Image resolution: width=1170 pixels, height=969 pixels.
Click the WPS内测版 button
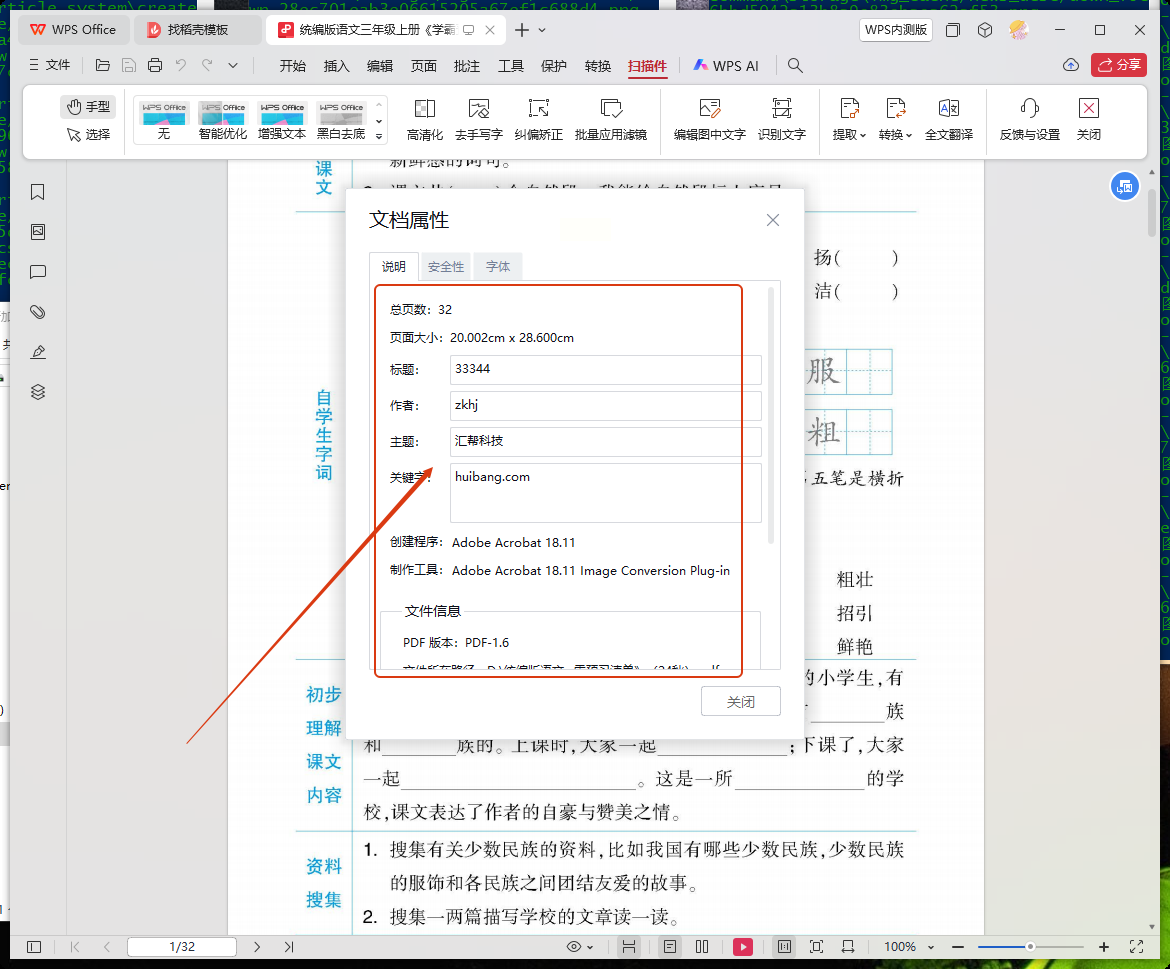tap(895, 30)
